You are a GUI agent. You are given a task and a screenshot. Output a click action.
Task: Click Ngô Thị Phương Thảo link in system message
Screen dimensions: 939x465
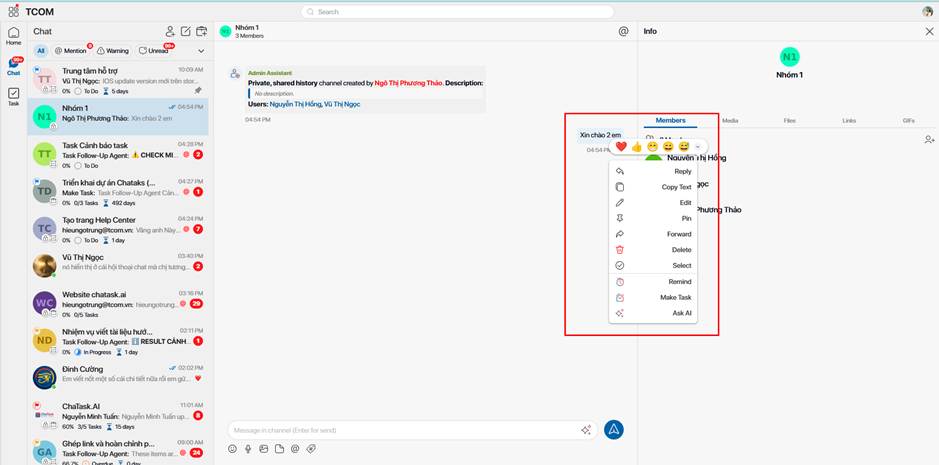[408, 83]
